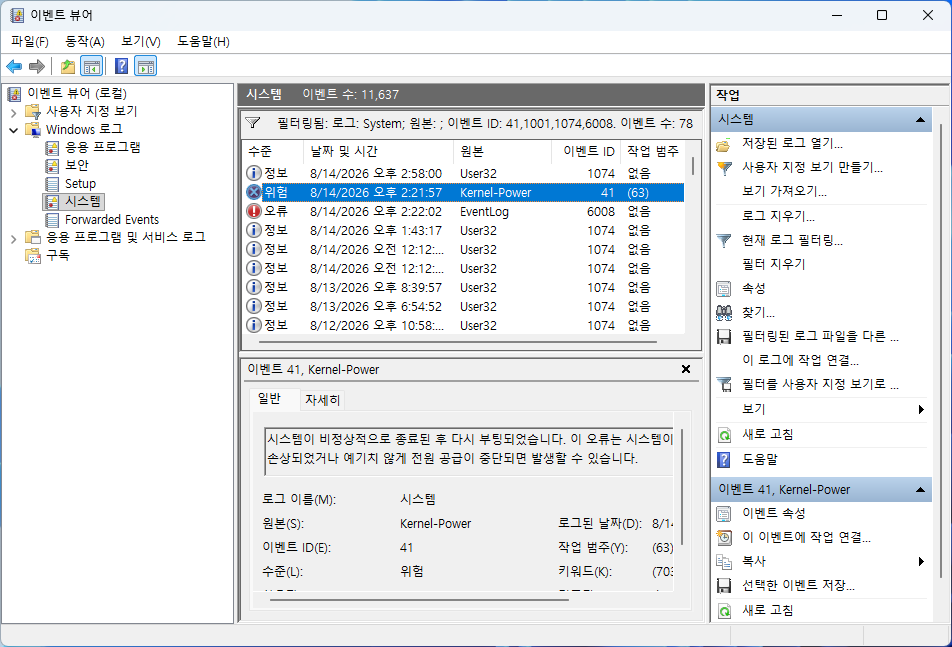The height and width of the screenshot is (647, 952).
Task: Click the 도움말 blue question icon in actions pane
Action: coord(724,459)
